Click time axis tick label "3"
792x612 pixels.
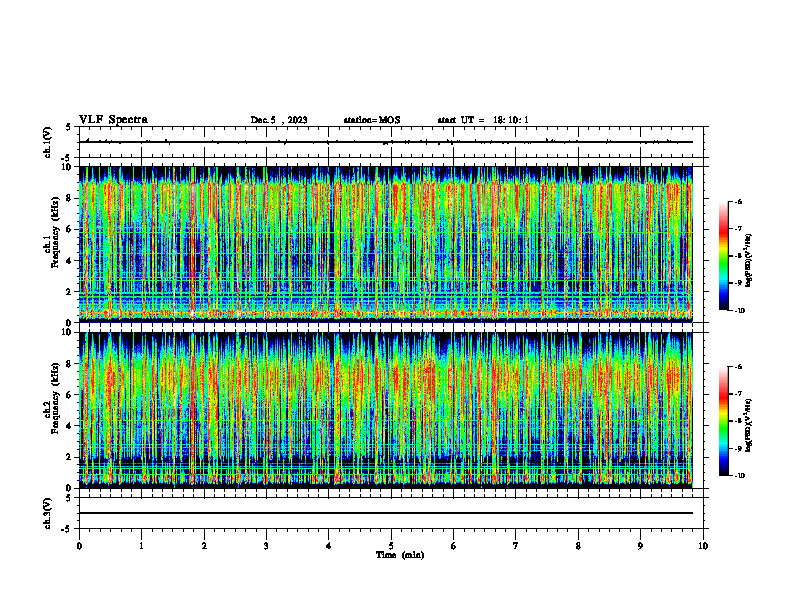[x=266, y=546]
